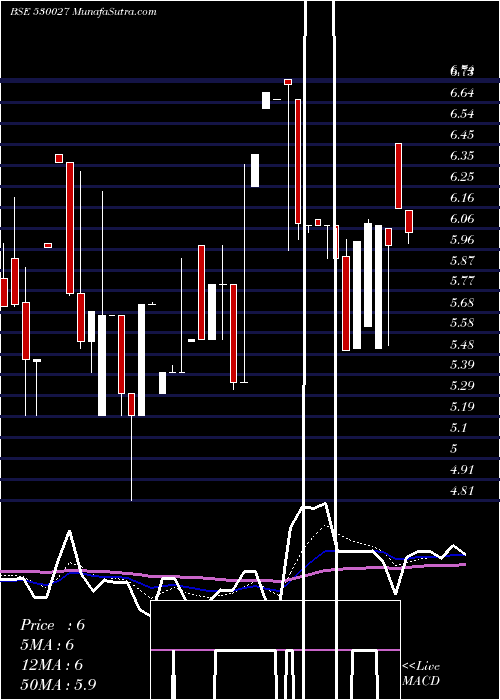Click the 6.25 price axis label
Image resolution: width=500 pixels, height=700 pixels.
[x=462, y=177]
